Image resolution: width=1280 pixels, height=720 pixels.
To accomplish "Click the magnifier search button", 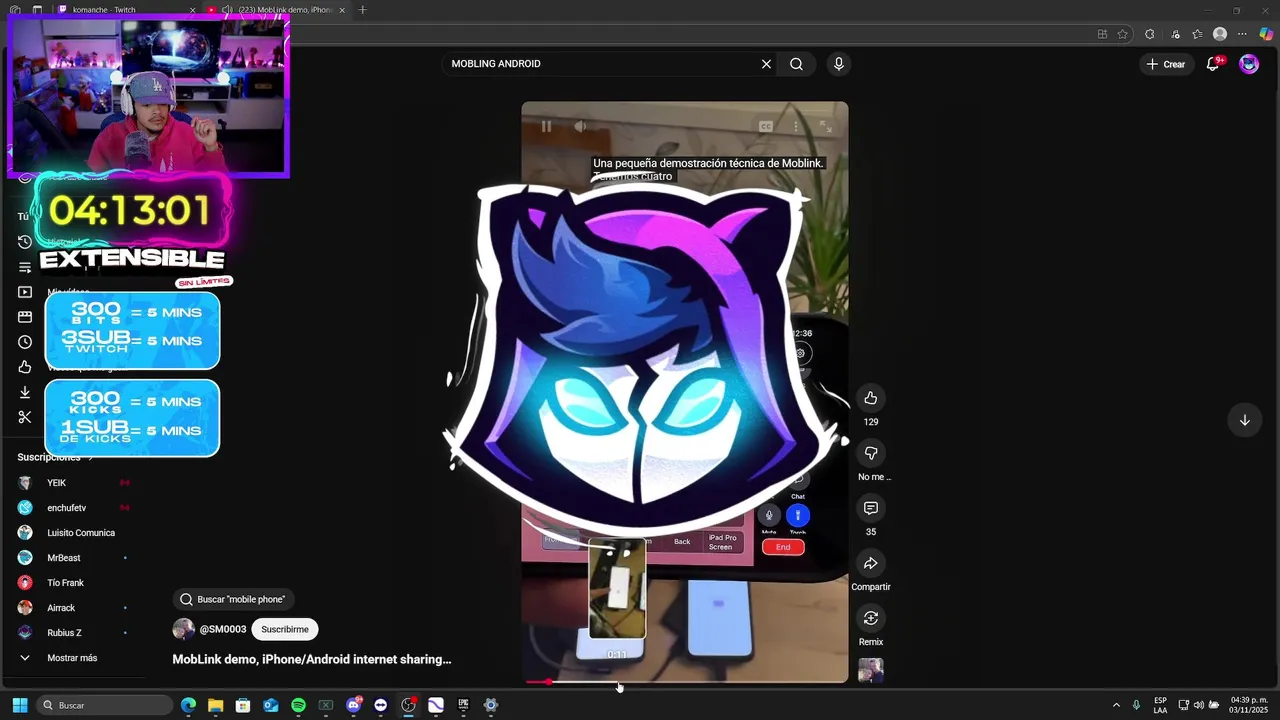I will [x=796, y=64].
